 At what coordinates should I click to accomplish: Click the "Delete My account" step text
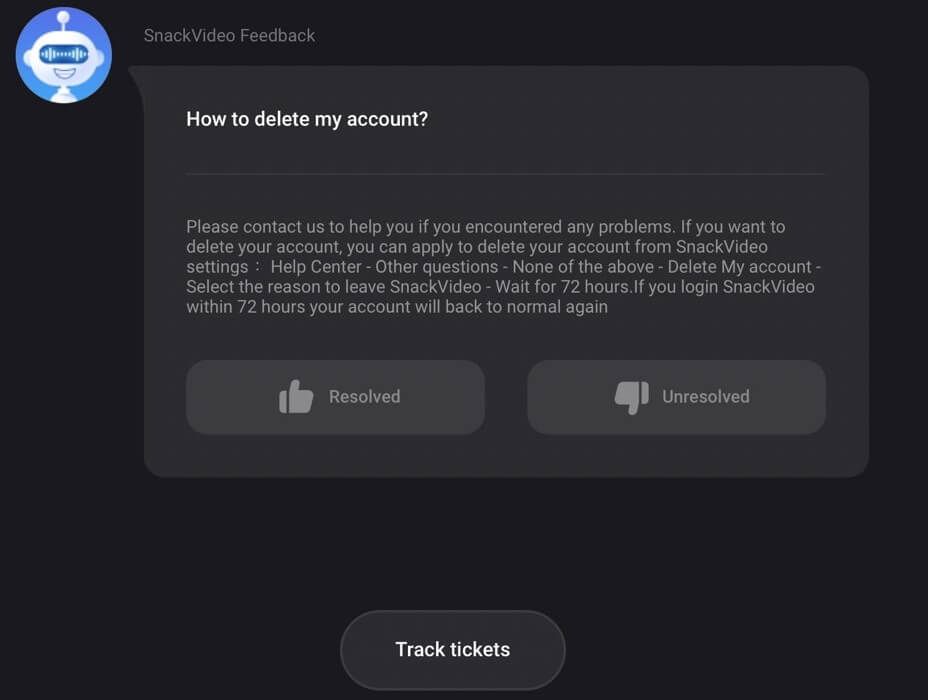(739, 267)
